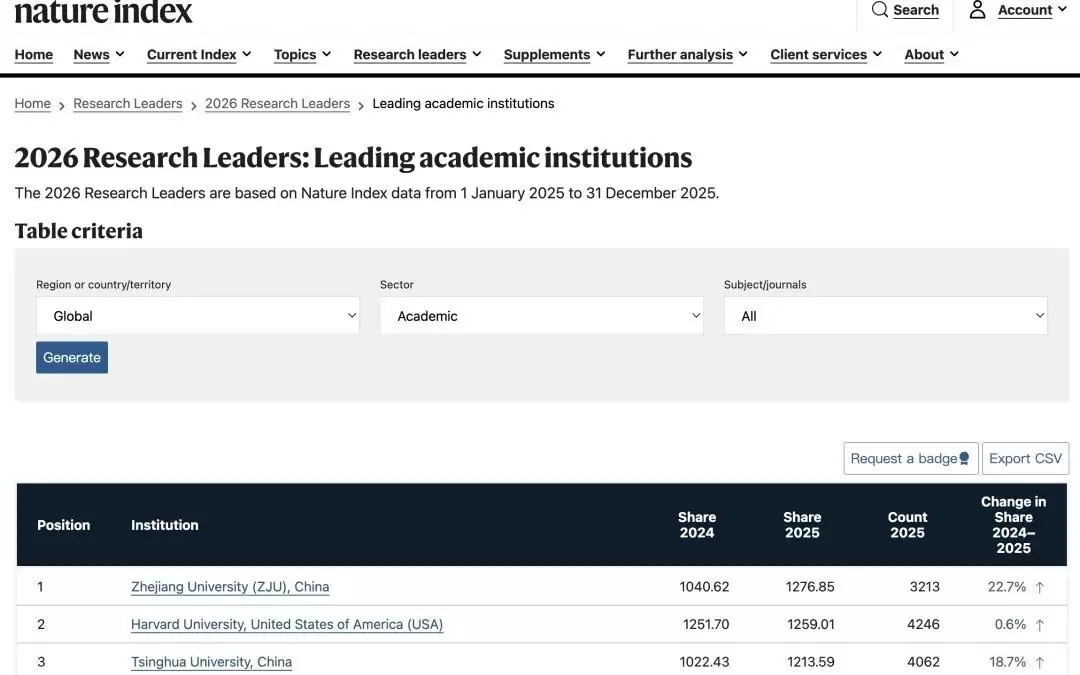Click the up arrow next to 22.7%
This screenshot has height=675, width=1080.
[x=1040, y=588]
